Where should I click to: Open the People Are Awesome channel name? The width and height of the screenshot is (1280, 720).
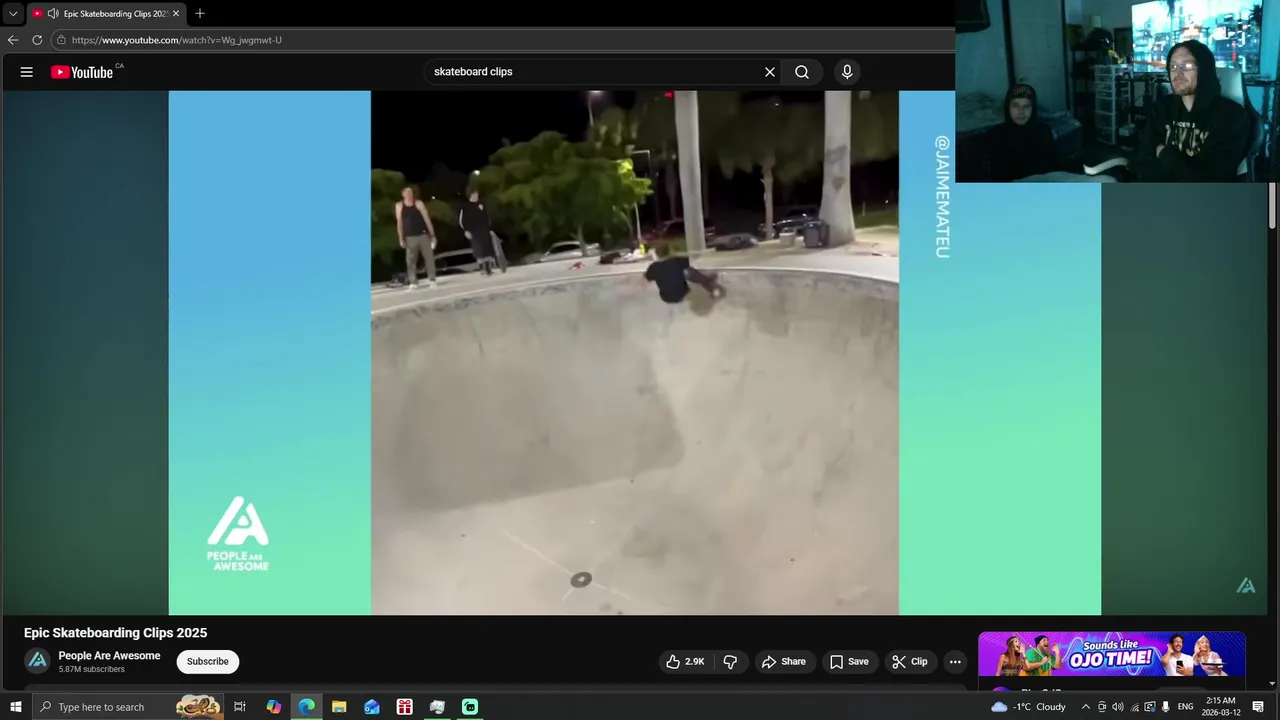pos(109,656)
